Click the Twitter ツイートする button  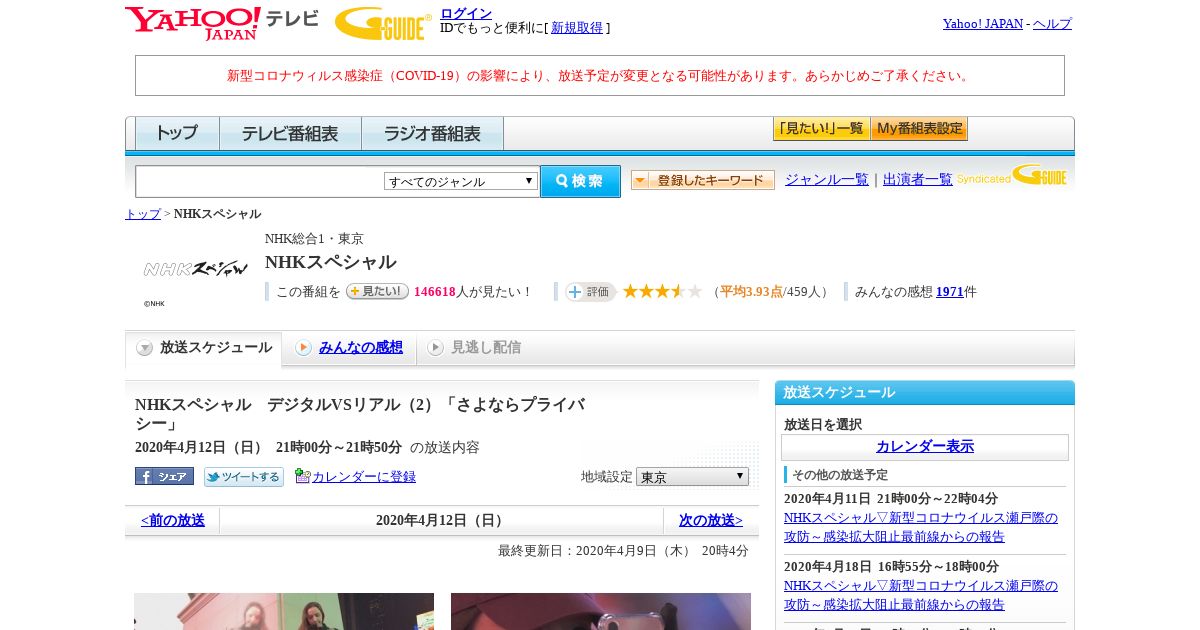[x=244, y=477]
